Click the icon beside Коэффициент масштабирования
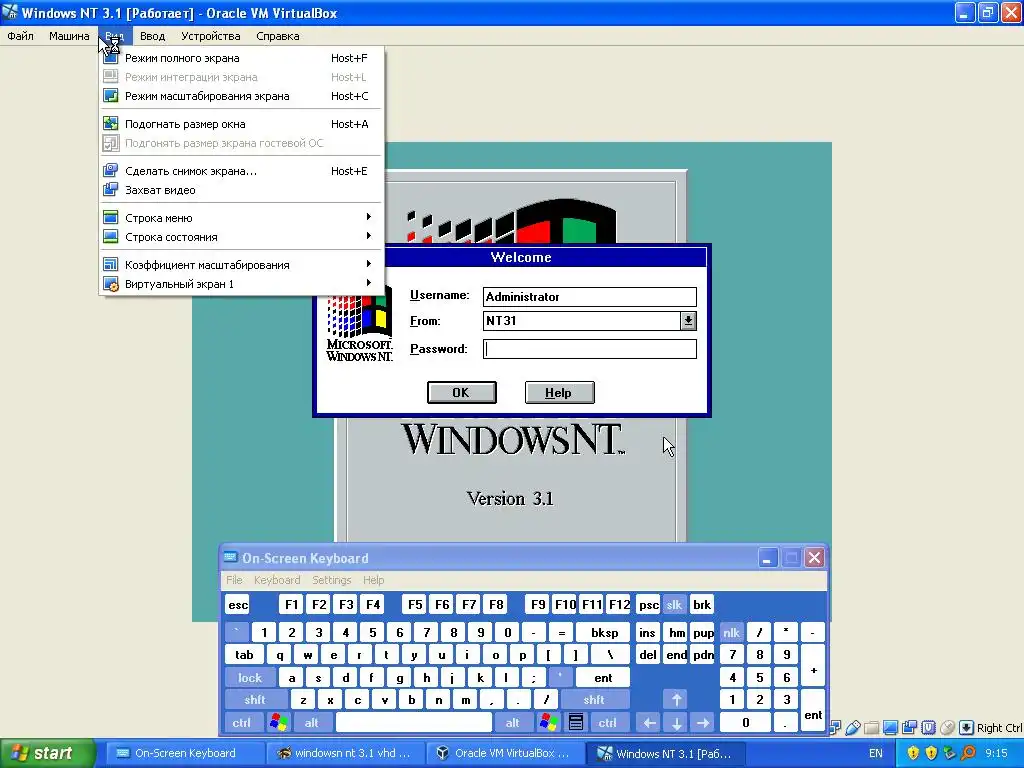The height and width of the screenshot is (768, 1024). pos(110,265)
